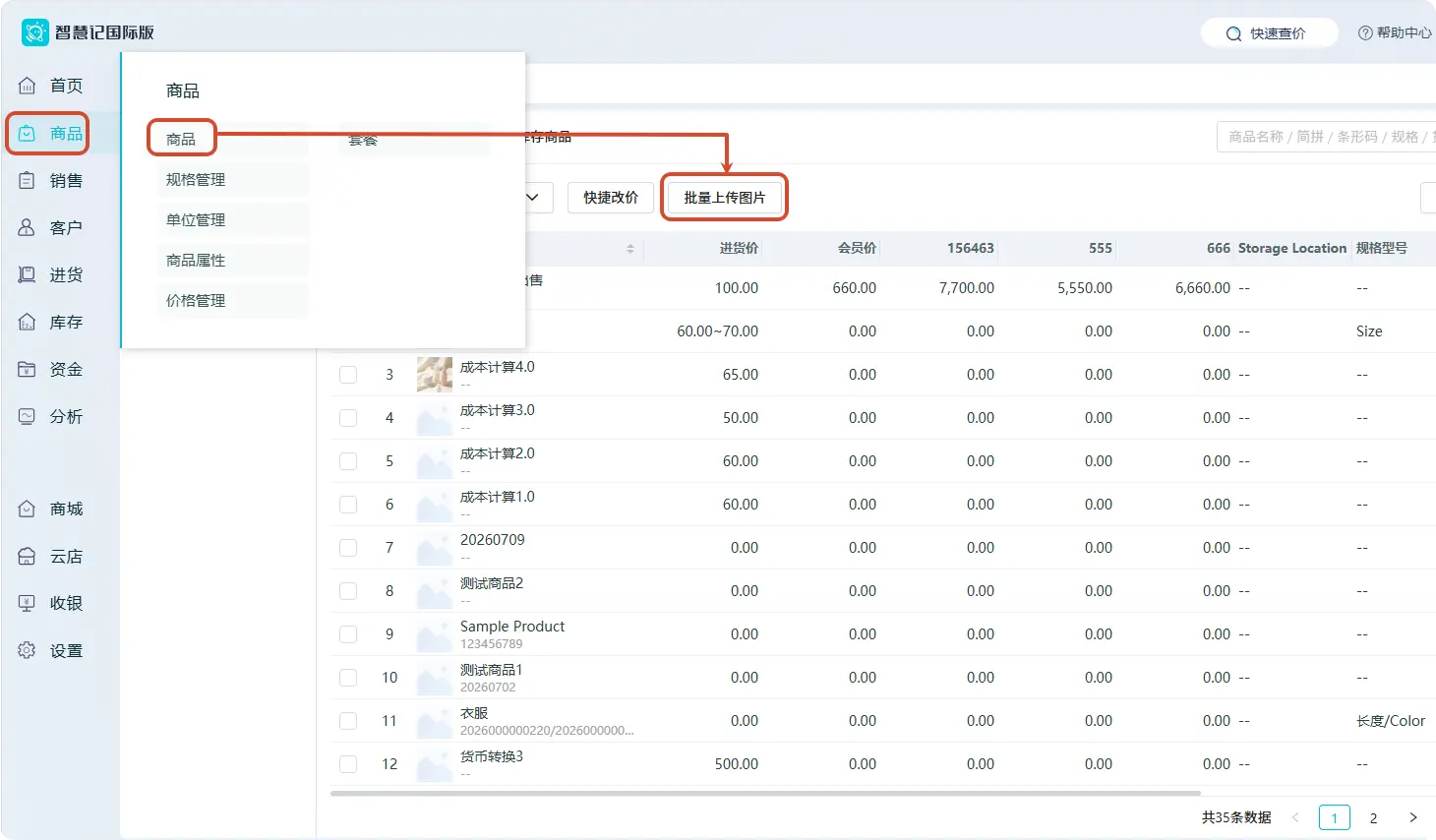Click the 7,700.00 price cell

point(967,288)
